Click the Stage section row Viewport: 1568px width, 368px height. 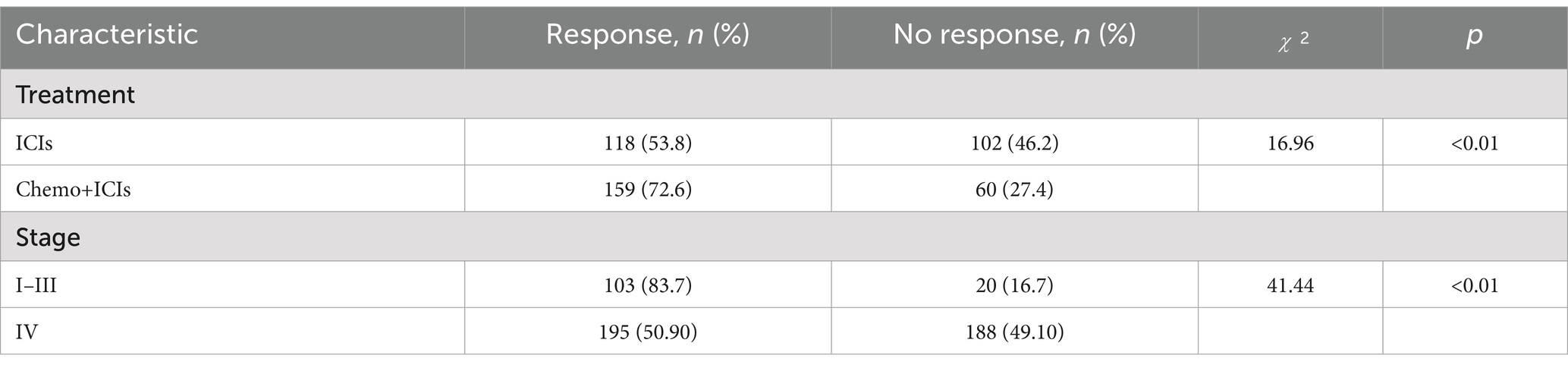point(48,237)
